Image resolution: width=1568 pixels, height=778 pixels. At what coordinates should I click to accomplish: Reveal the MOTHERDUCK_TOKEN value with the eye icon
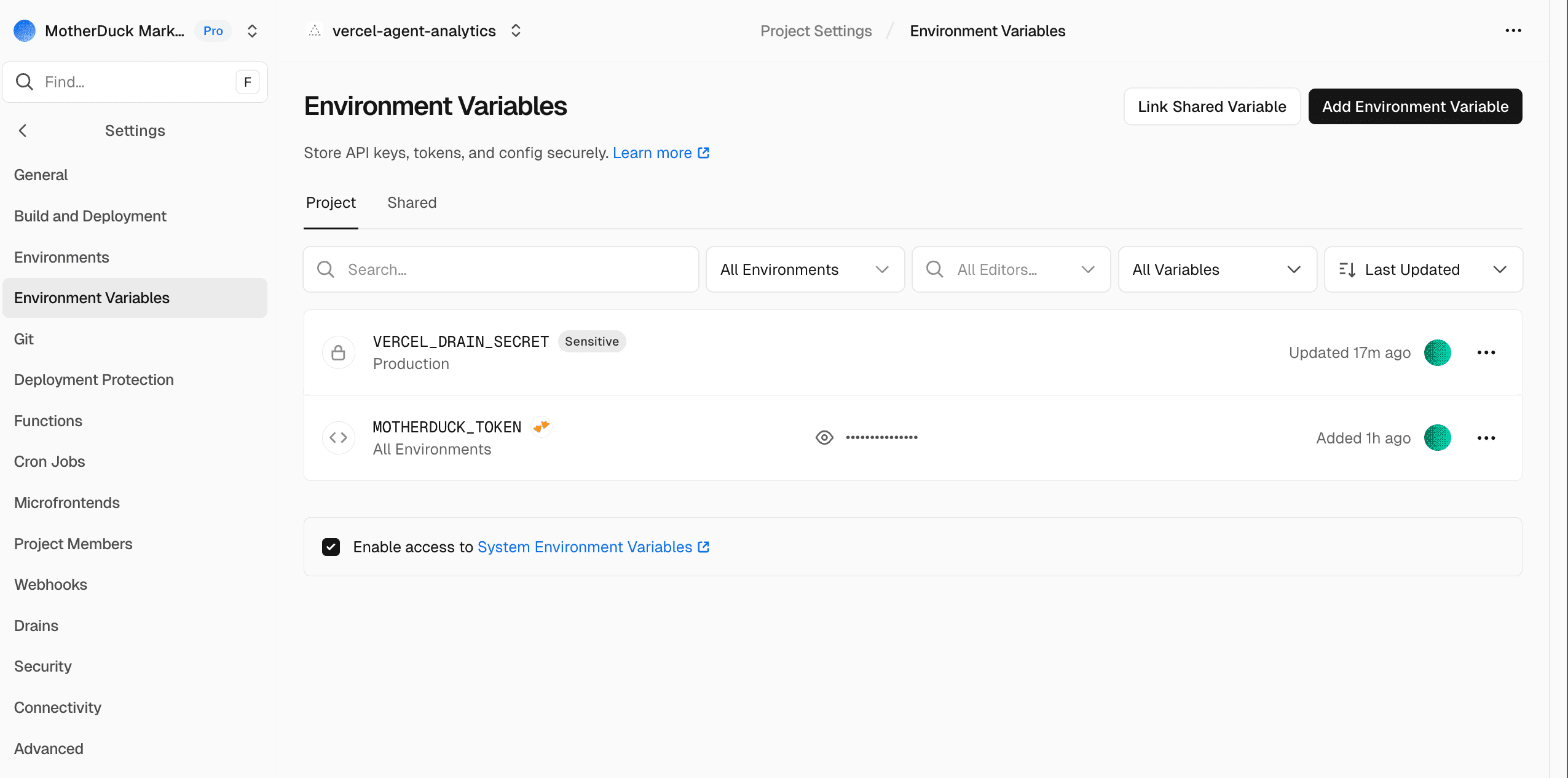coord(824,437)
